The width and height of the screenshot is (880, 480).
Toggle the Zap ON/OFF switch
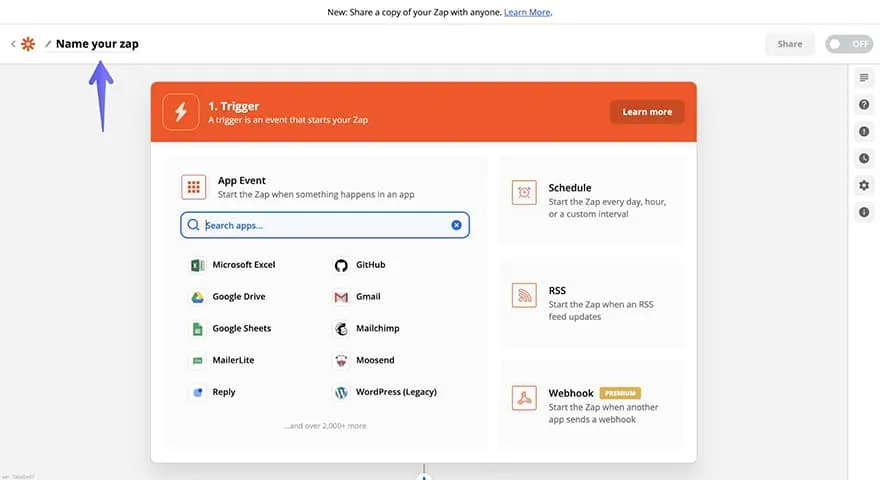point(848,44)
